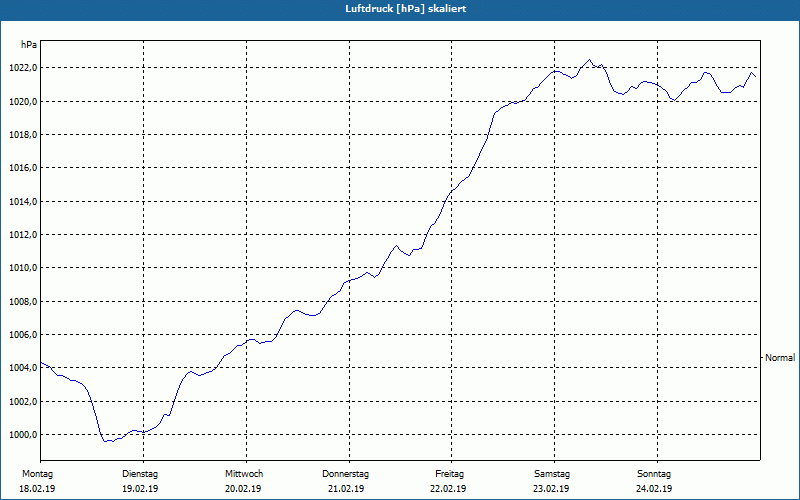The image size is (800, 500).
Task: Click the 'Samstag' day label
Action: point(552,474)
